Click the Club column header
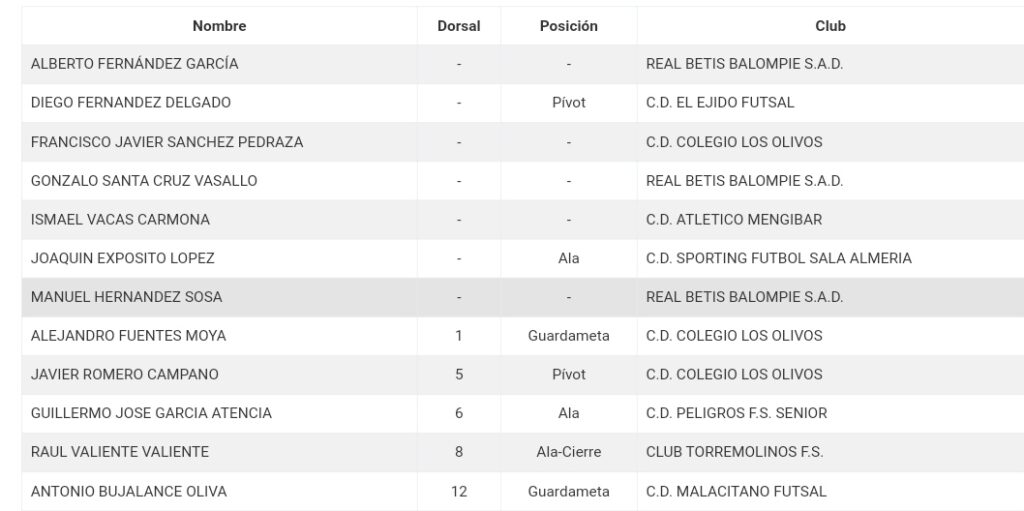Image resolution: width=1024 pixels, height=511 pixels. coord(830,26)
